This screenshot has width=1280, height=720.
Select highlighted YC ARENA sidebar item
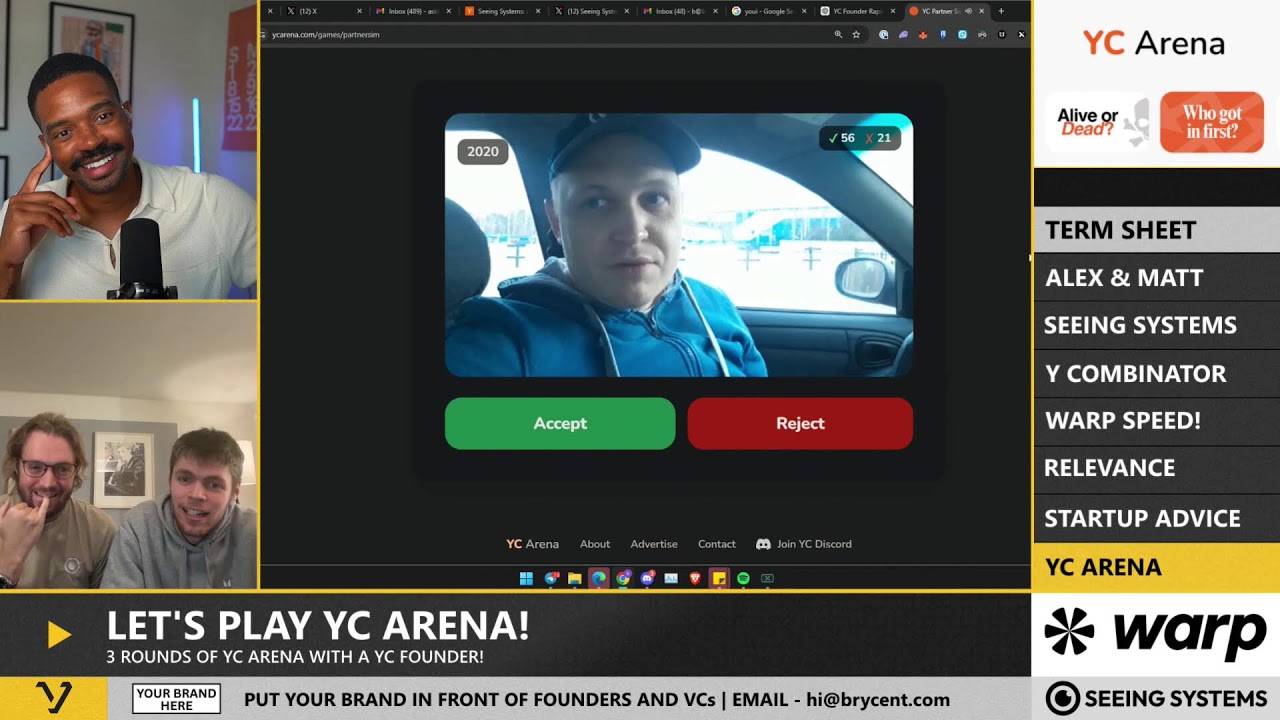tap(1157, 567)
